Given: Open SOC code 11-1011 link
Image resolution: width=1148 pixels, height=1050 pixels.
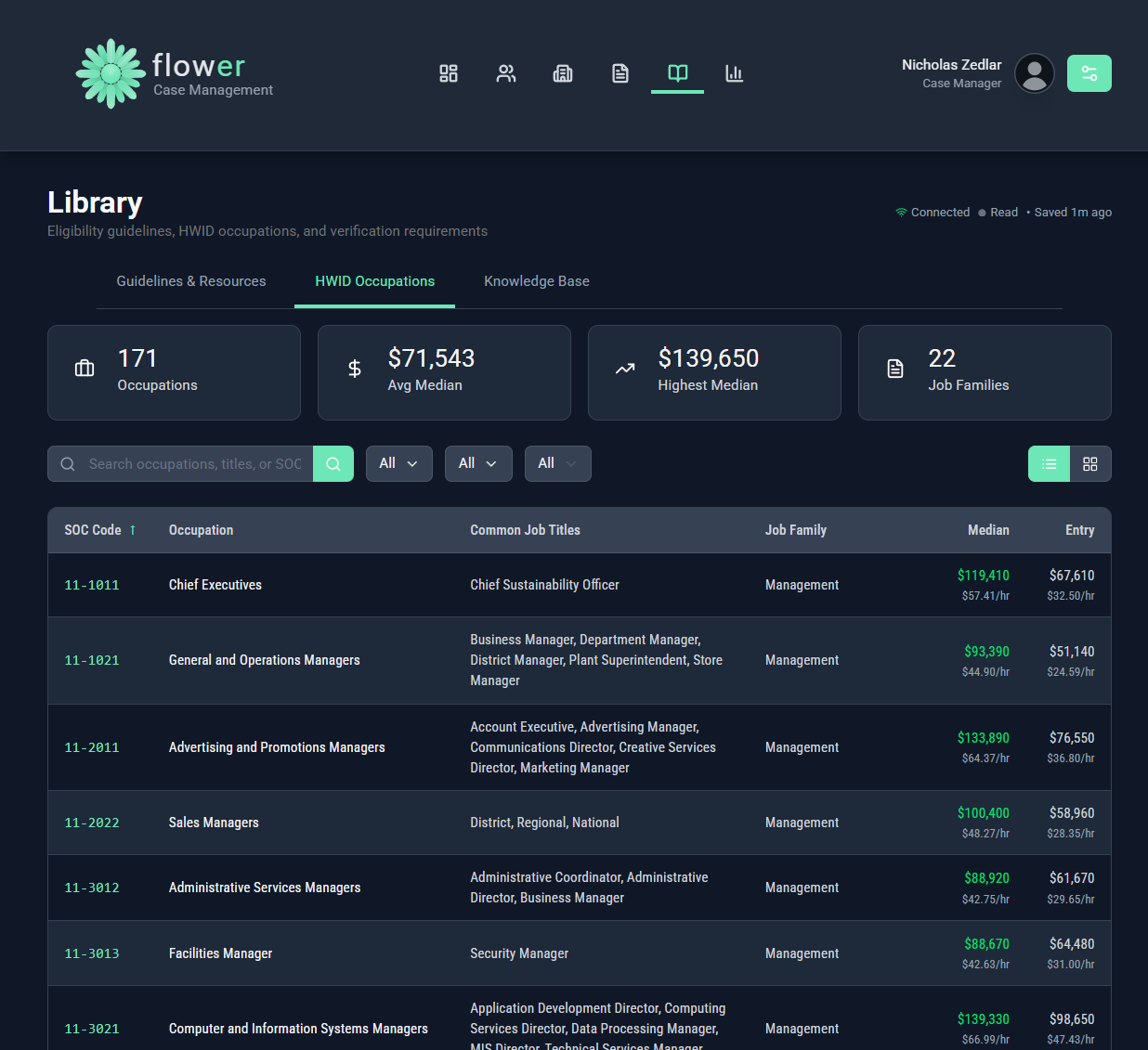Looking at the screenshot, I should (92, 585).
